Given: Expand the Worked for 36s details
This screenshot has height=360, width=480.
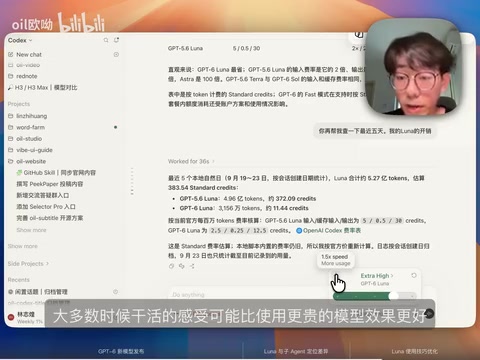Looking at the screenshot, I should (x=191, y=161).
